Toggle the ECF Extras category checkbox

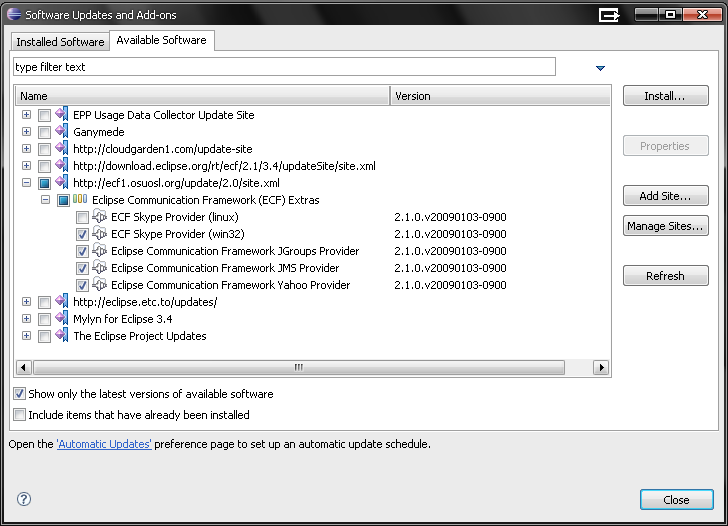coord(63,201)
